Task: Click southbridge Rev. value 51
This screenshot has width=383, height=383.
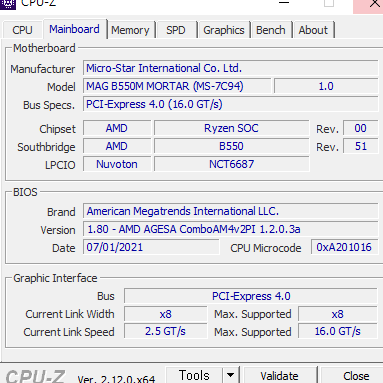Action: pyautogui.click(x=361, y=146)
